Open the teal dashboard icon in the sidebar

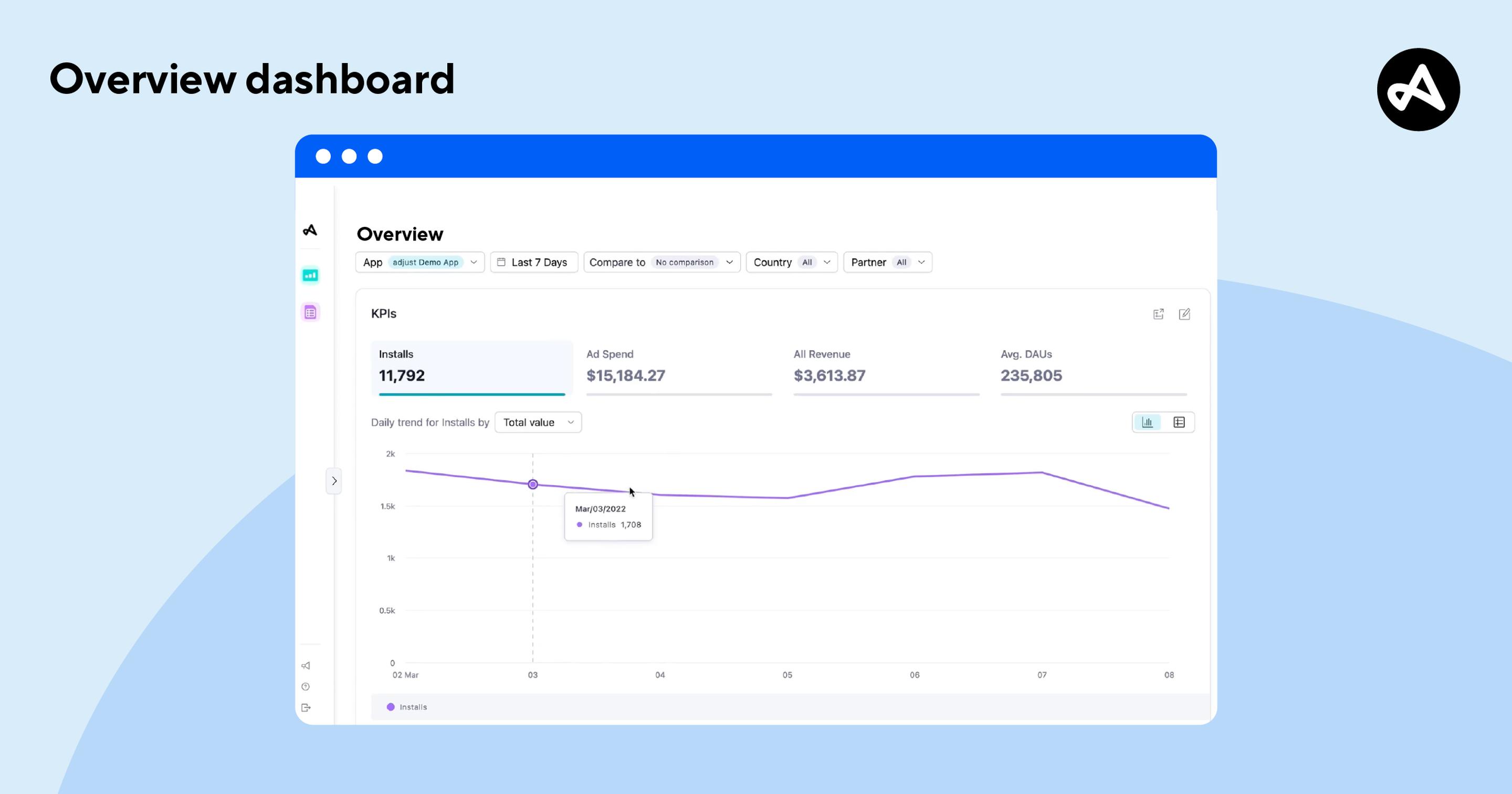(x=310, y=275)
